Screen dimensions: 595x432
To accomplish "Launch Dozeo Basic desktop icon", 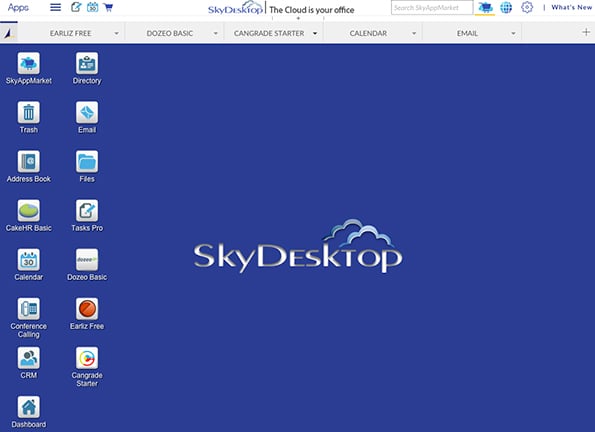I will [87, 260].
